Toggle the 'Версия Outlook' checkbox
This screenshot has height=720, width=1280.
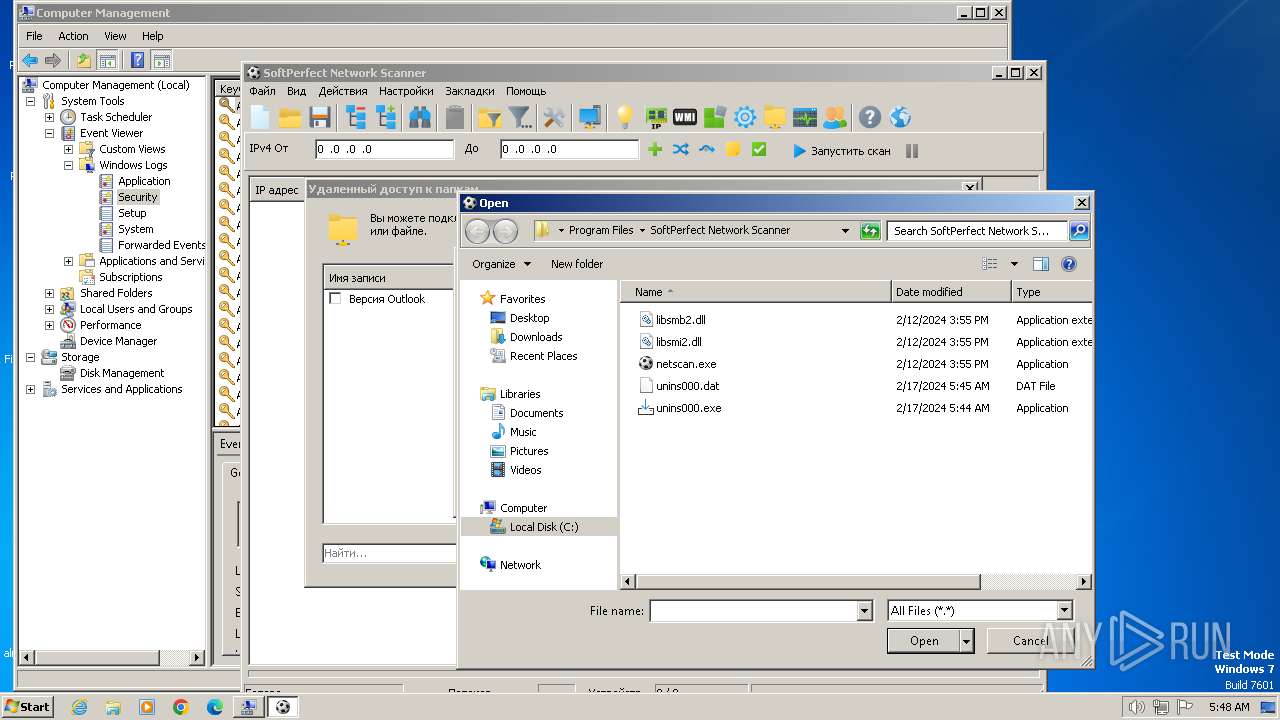(x=335, y=299)
